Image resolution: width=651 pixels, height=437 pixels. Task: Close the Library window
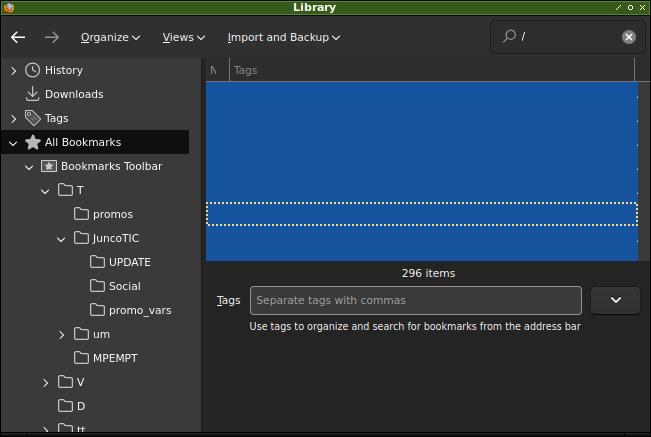pos(642,7)
